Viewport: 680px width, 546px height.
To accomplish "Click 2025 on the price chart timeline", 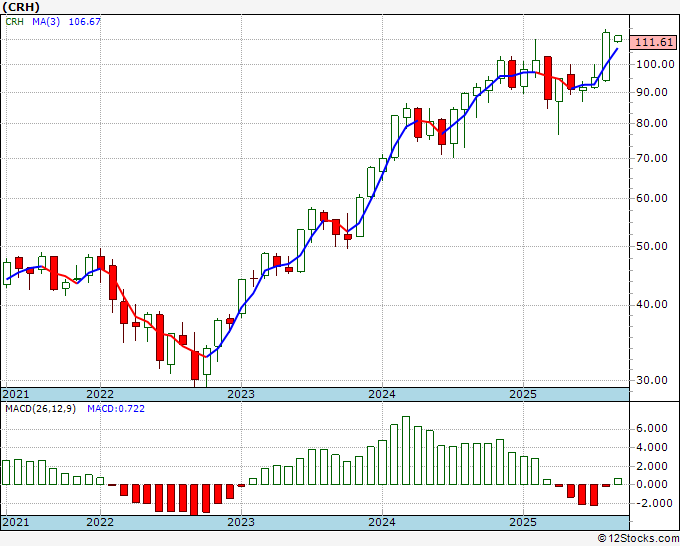I will [x=523, y=394].
